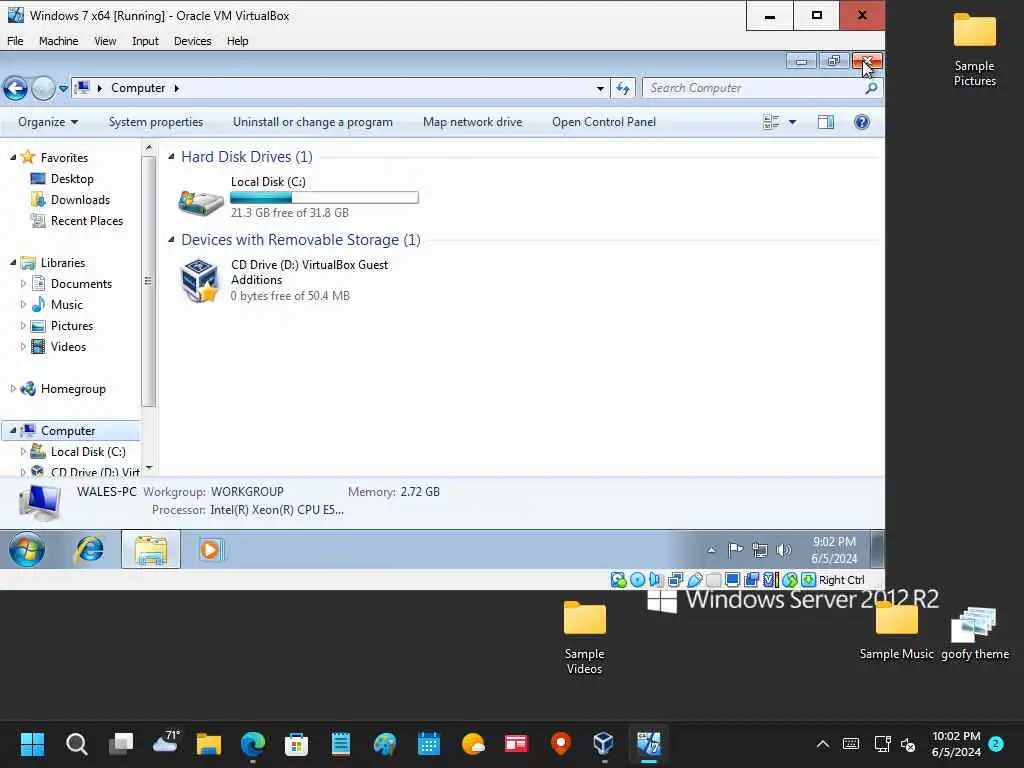Screen dimensions: 1024x768
Task: Open the VirtualBox Devices menu
Action: click(193, 41)
